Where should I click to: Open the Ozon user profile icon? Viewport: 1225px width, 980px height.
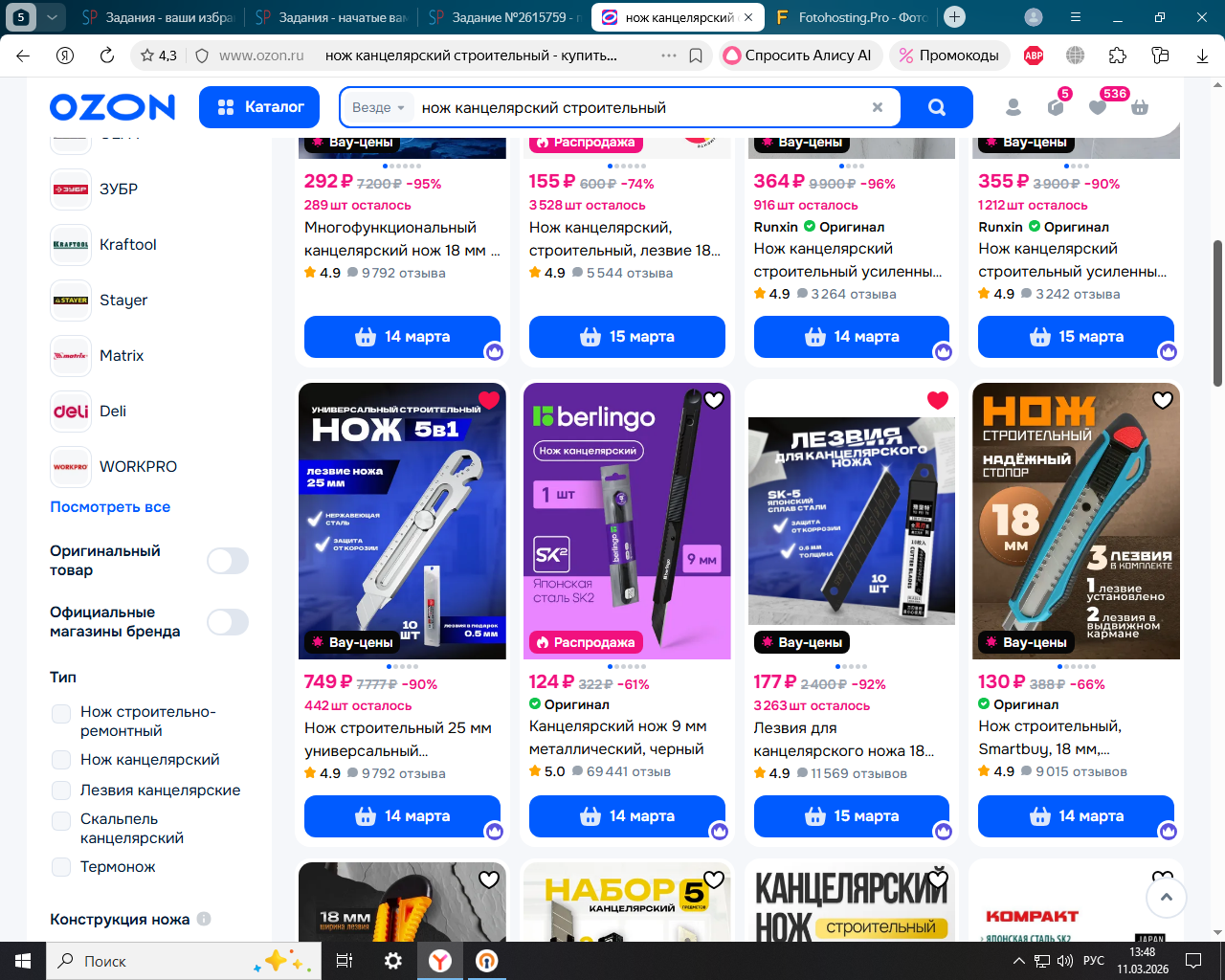[x=1013, y=107]
